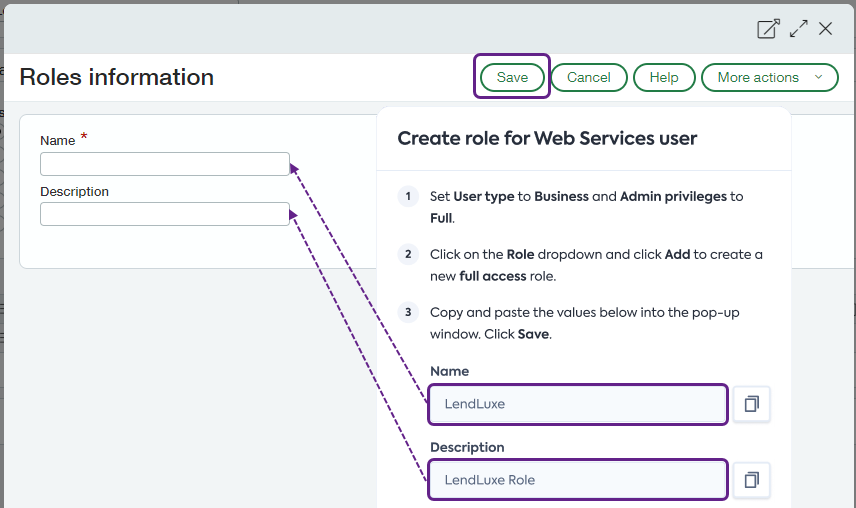This screenshot has height=508, width=856.
Task: Close the Roles information dialog
Action: (x=826, y=29)
